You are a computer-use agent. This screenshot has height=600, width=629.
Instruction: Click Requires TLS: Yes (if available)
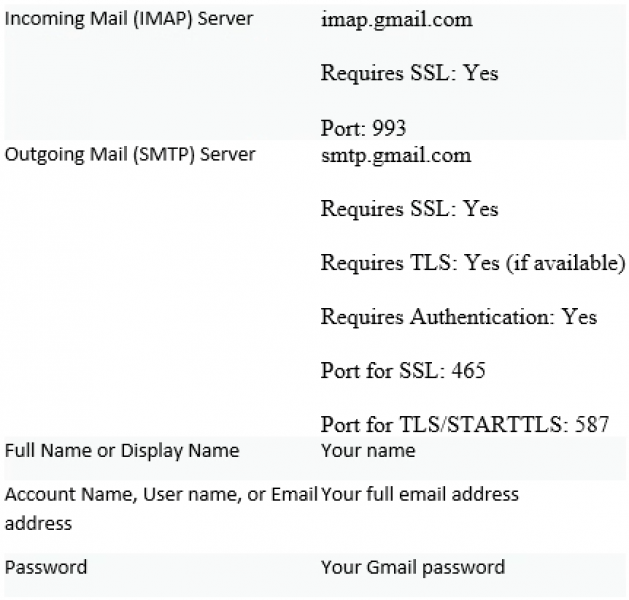click(473, 263)
